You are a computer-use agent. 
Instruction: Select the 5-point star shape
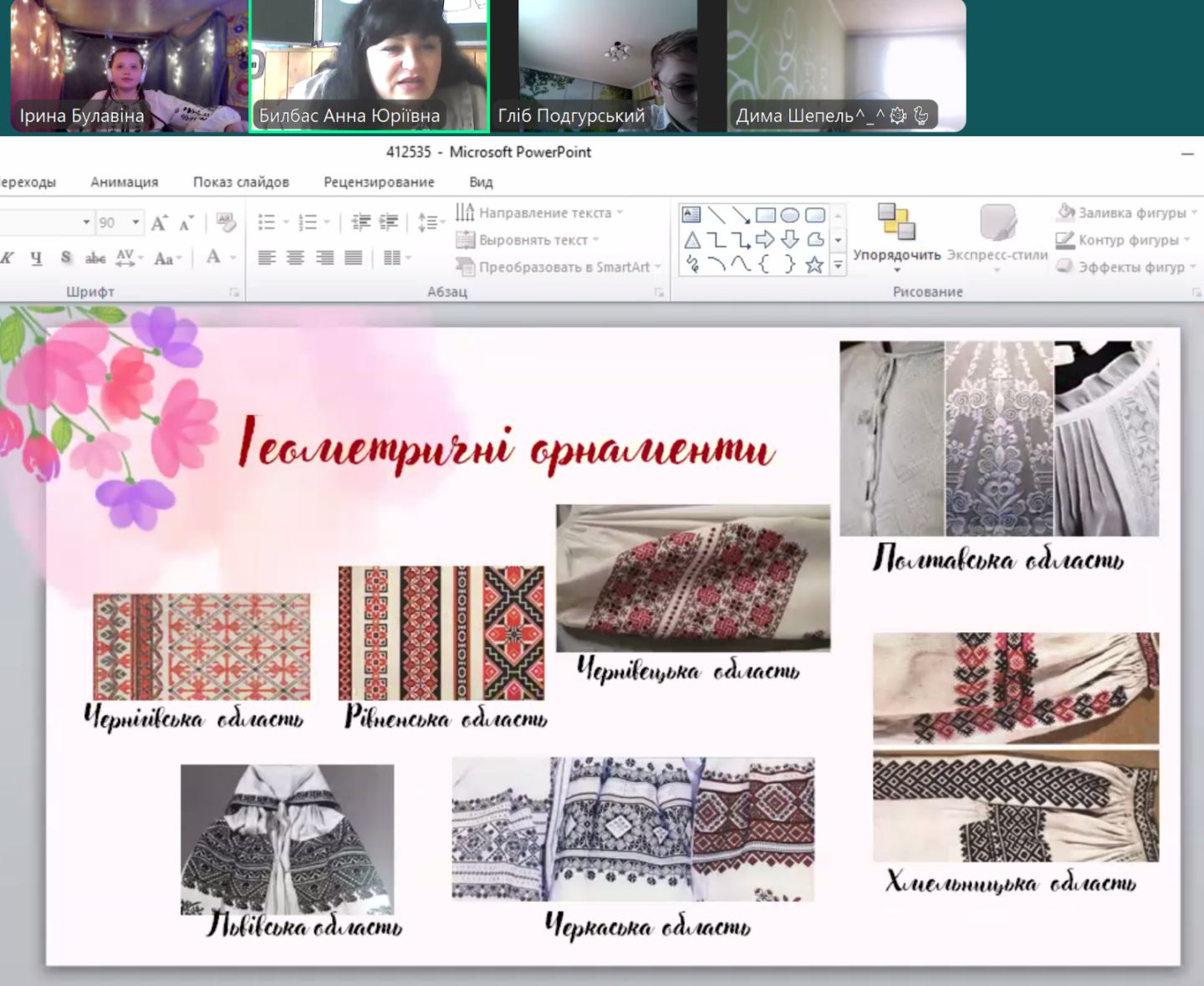pyautogui.click(x=814, y=265)
